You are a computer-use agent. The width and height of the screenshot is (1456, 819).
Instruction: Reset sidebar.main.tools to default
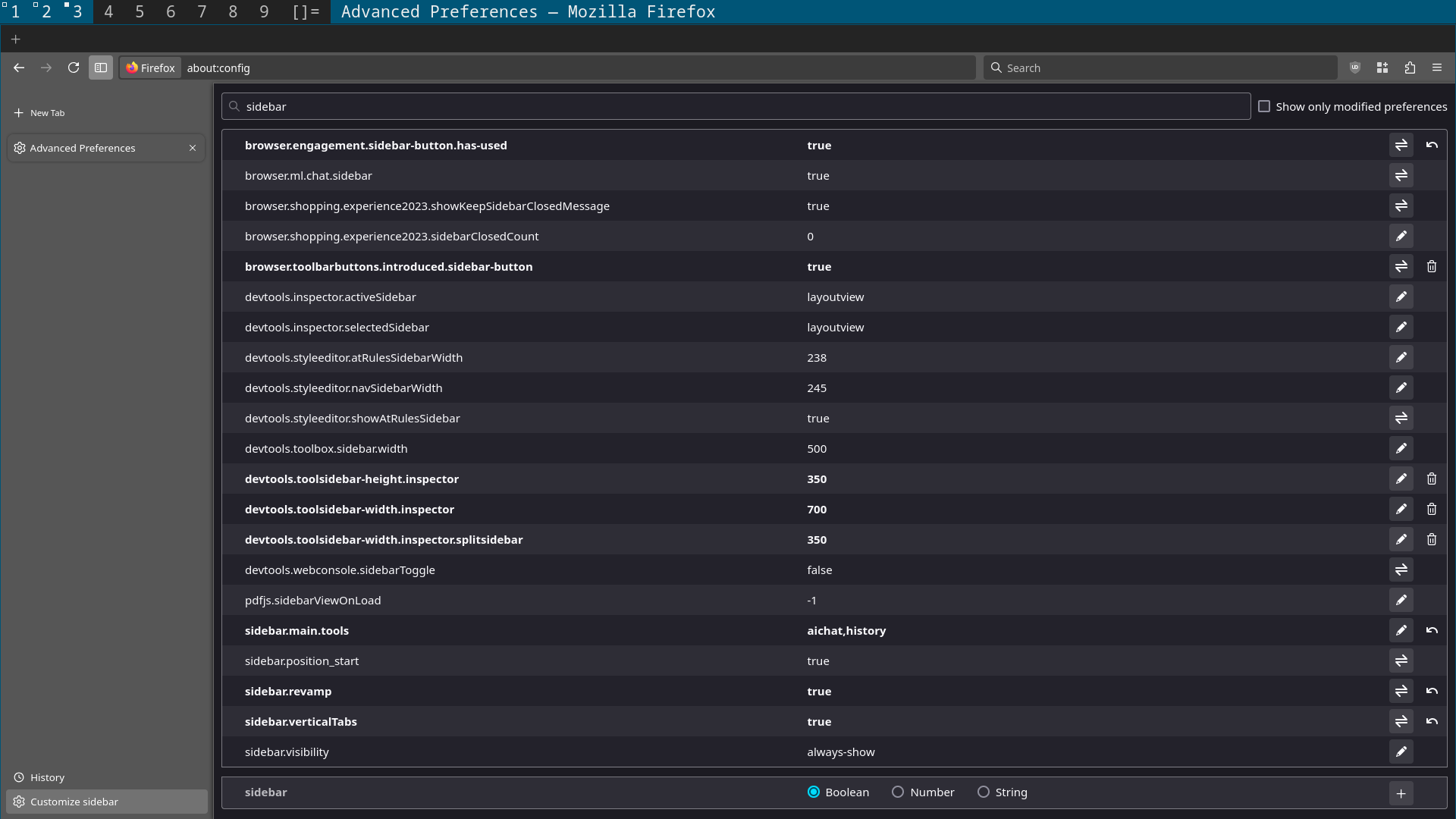click(x=1431, y=630)
